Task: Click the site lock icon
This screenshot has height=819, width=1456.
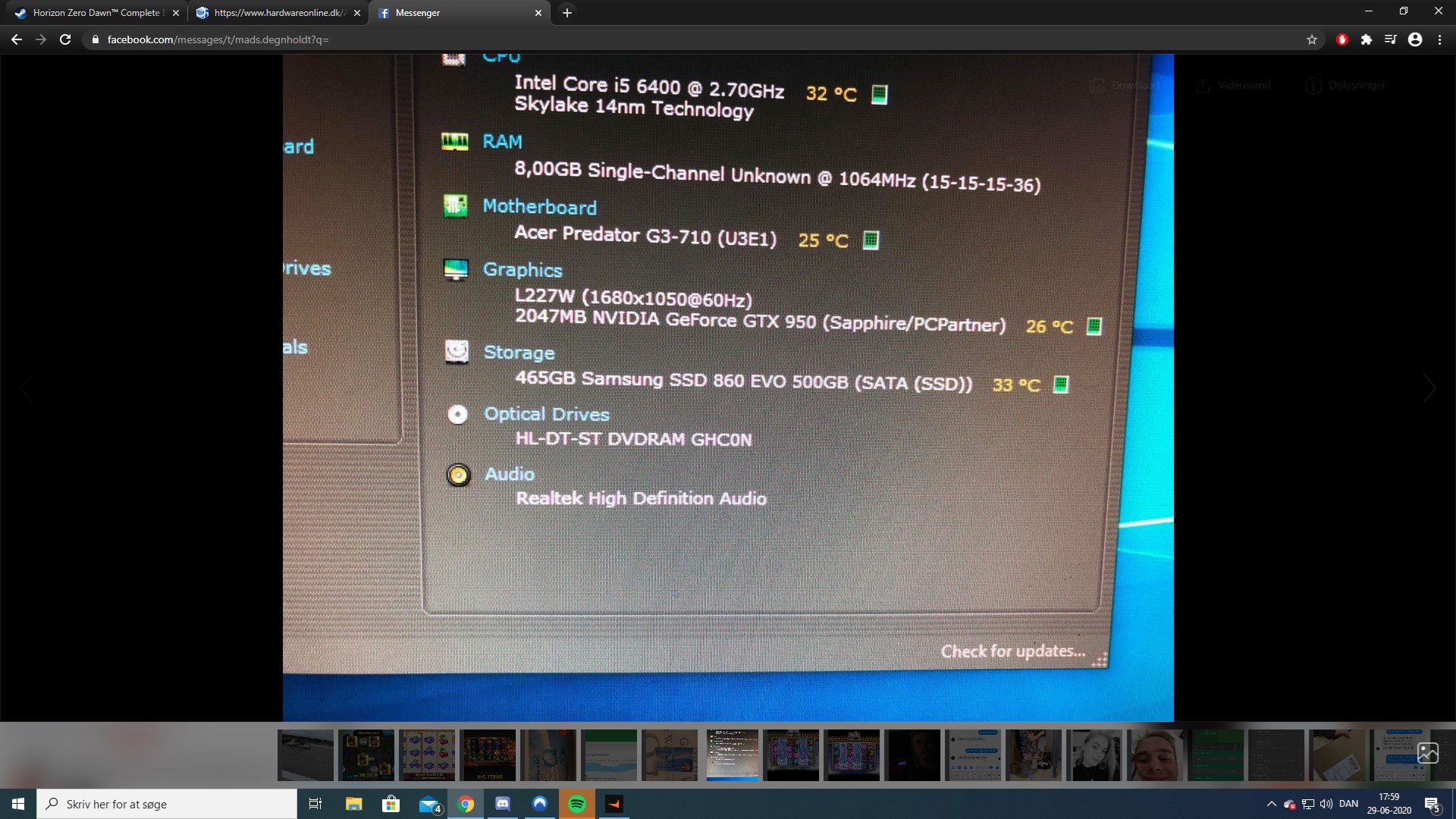Action: (x=96, y=39)
